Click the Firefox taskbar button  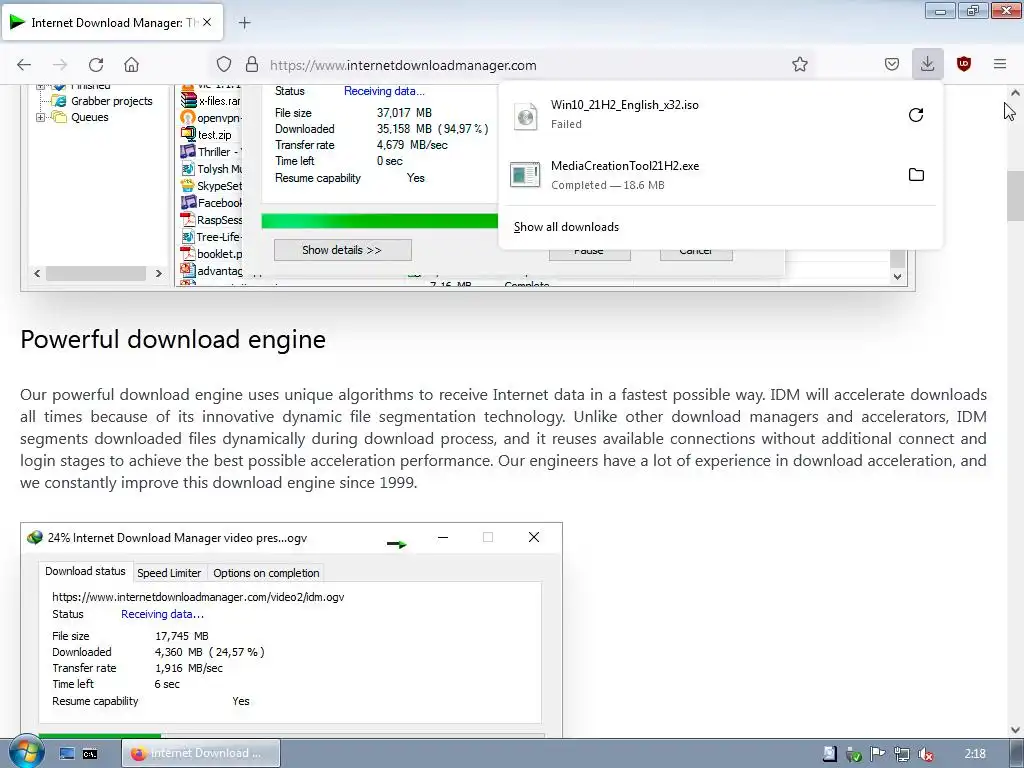203,754
